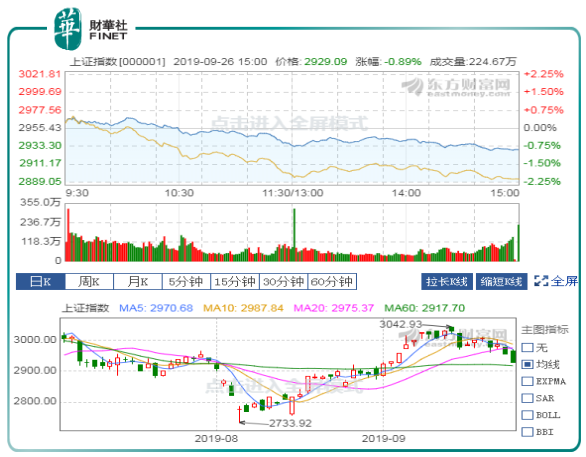The width and height of the screenshot is (586, 457).
Task: Click the 2019-09 date axis label
Action: click(x=383, y=439)
